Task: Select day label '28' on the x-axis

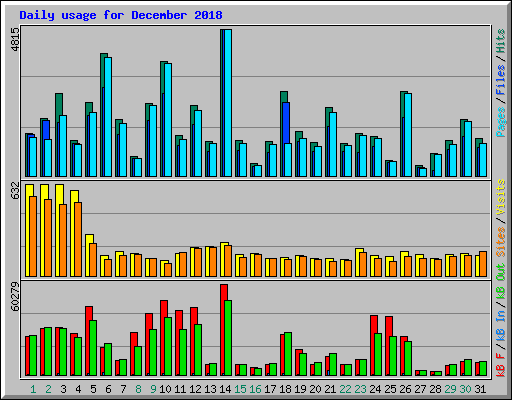Action: click(435, 389)
